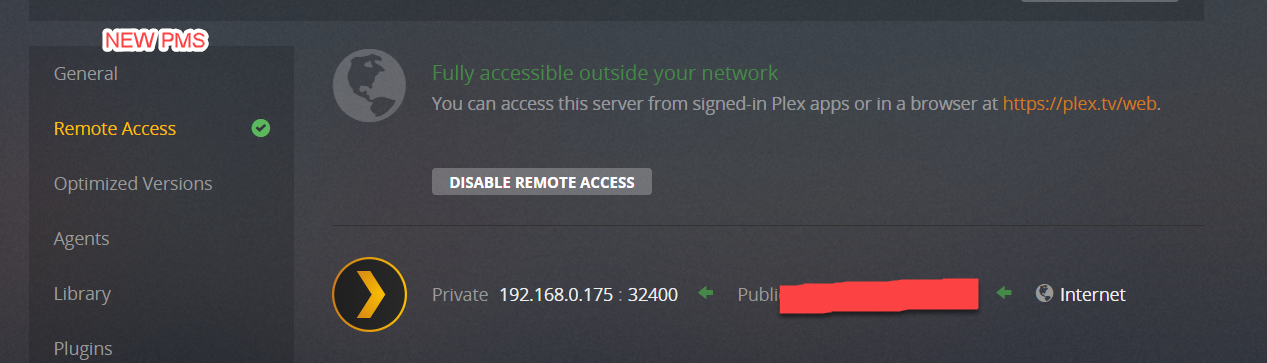The width and height of the screenshot is (1267, 363).
Task: Select Remote Access in the sidebar
Action: click(x=115, y=129)
